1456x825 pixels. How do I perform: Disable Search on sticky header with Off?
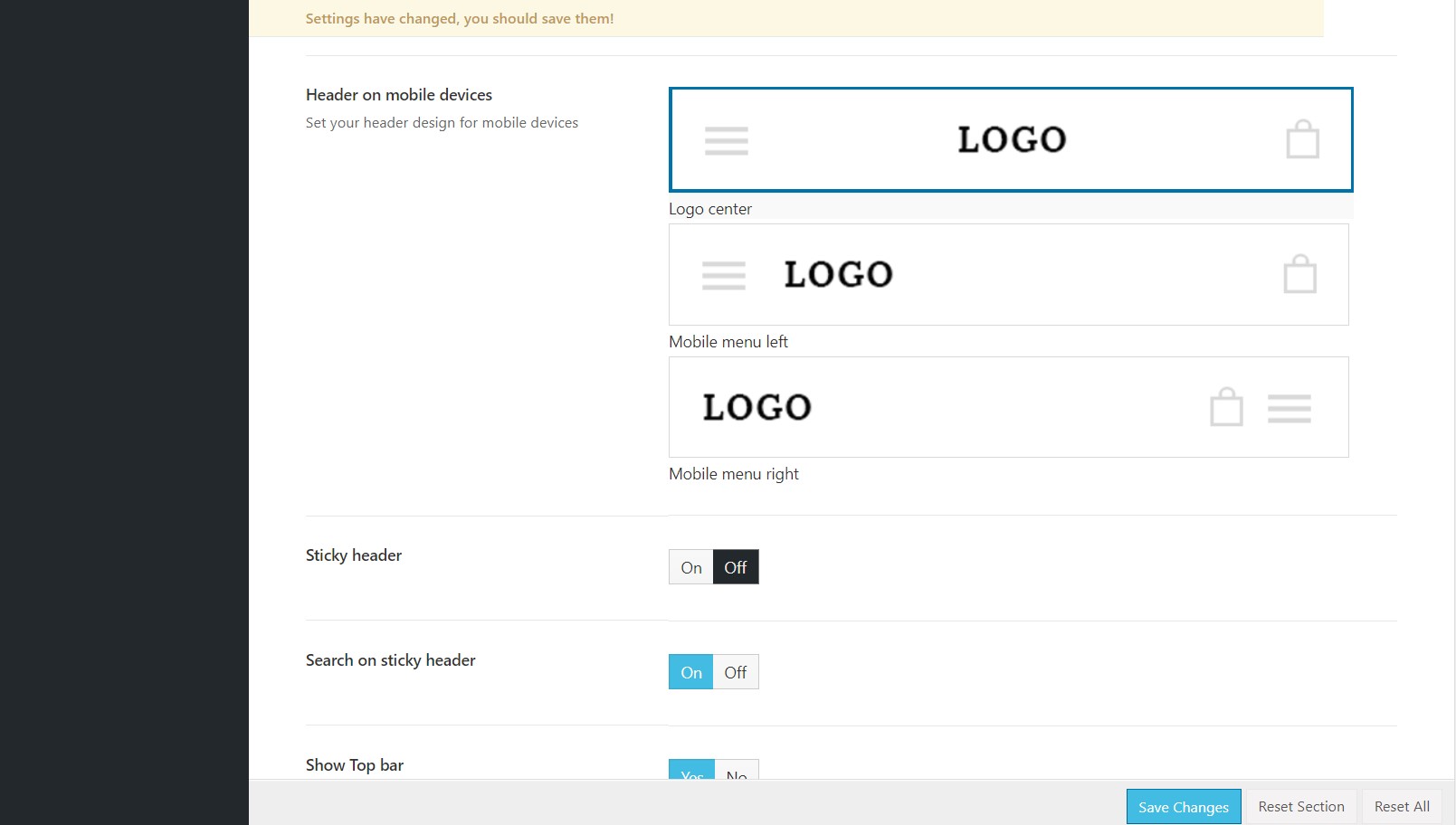(x=736, y=672)
